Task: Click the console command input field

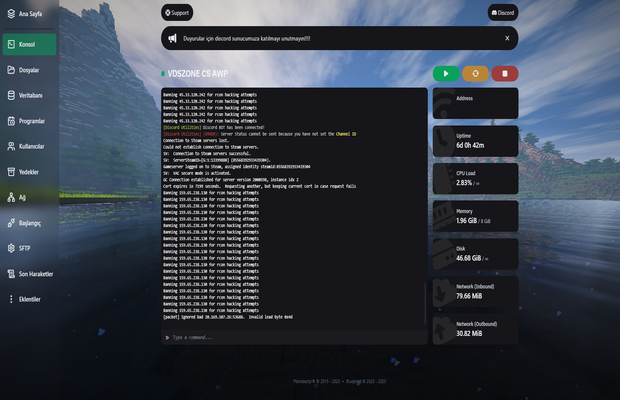Action: coord(295,337)
